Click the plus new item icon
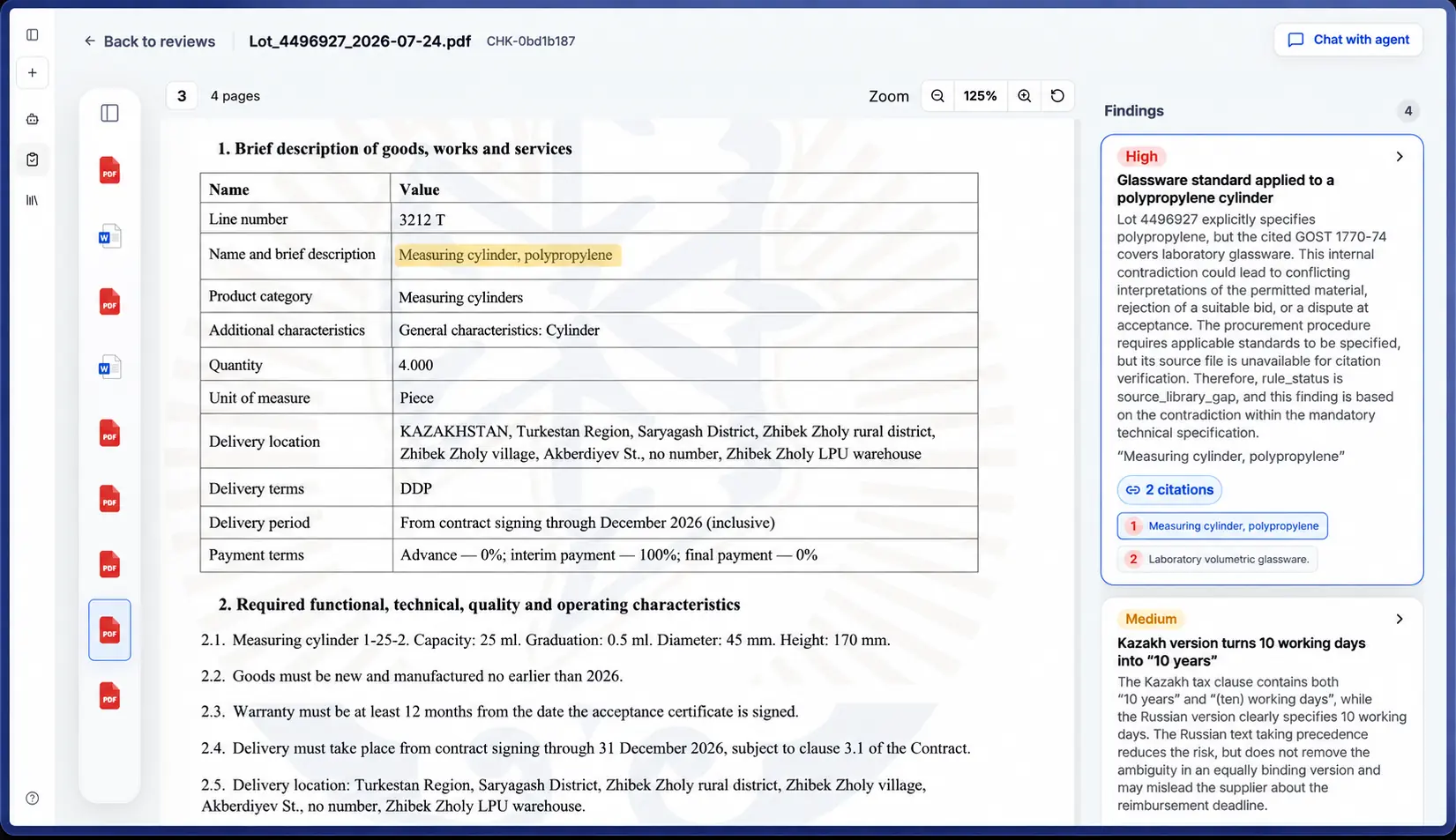This screenshot has width=1456, height=840. pos(33,73)
